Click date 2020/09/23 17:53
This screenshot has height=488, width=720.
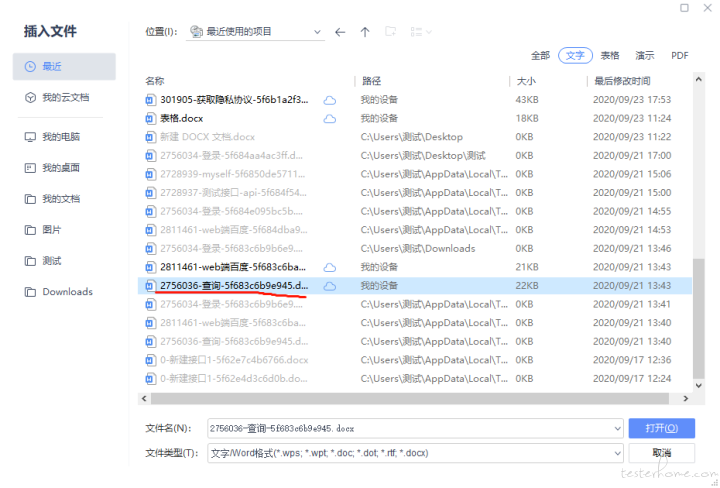[632, 100]
